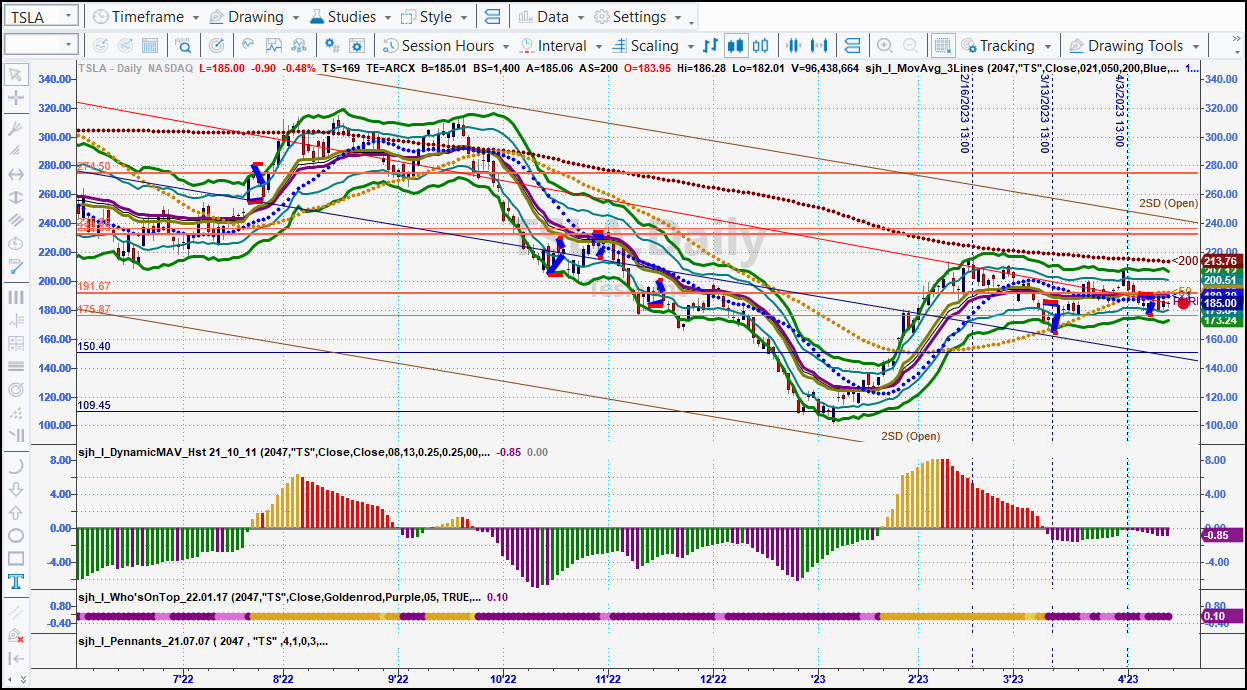
Task: Click the calendar grid icon in toolbar
Action: tap(149, 45)
